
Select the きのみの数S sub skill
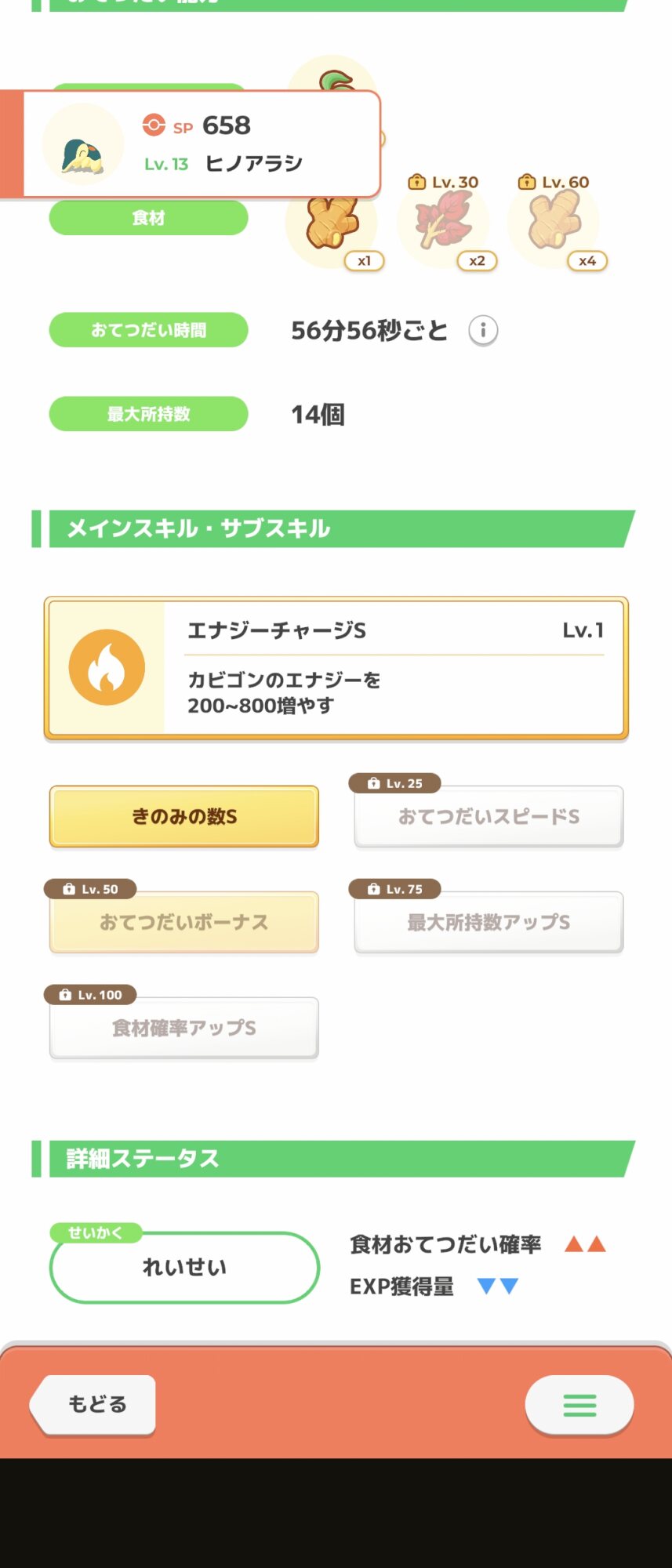(x=184, y=816)
